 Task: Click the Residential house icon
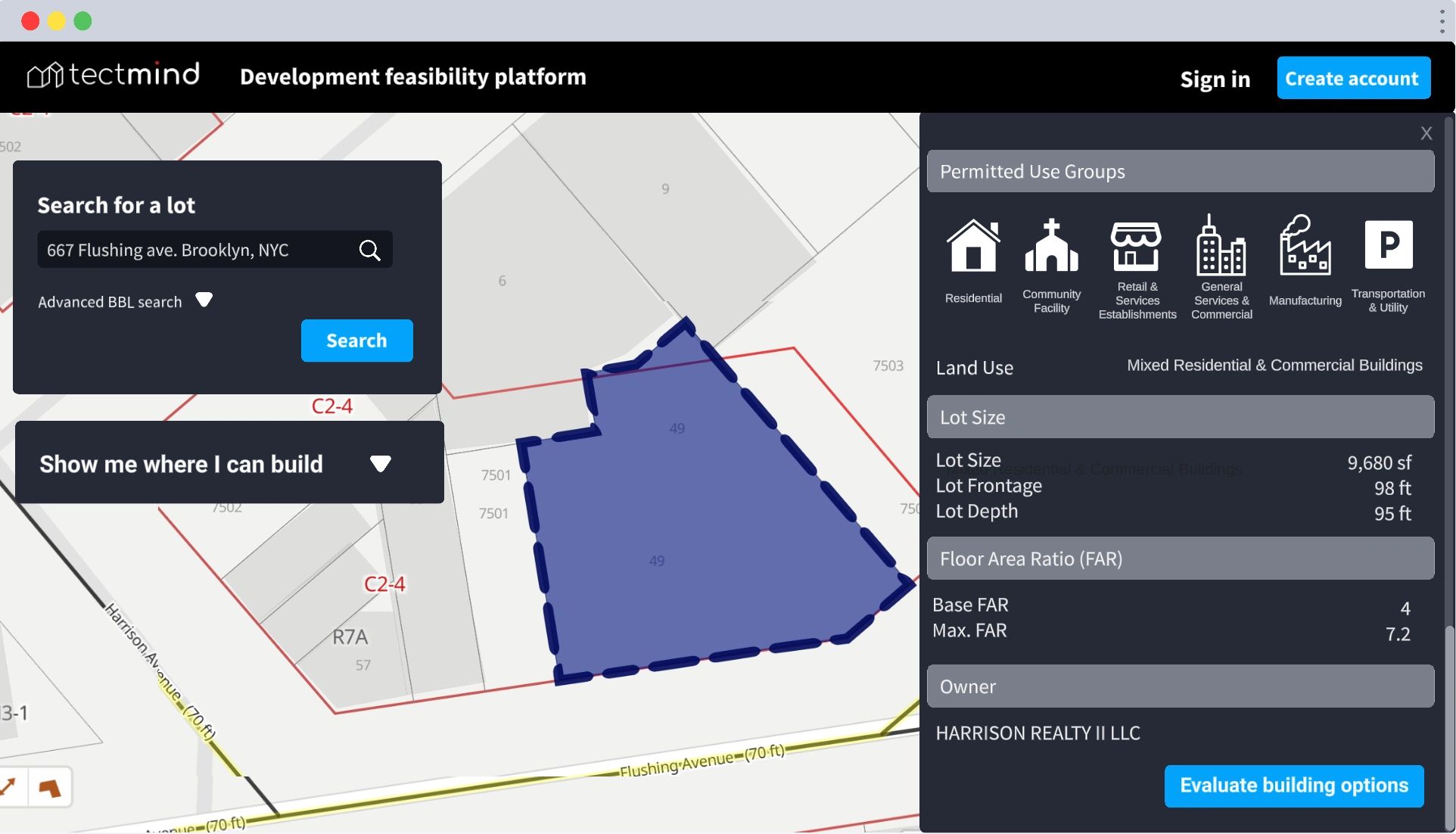(973, 245)
